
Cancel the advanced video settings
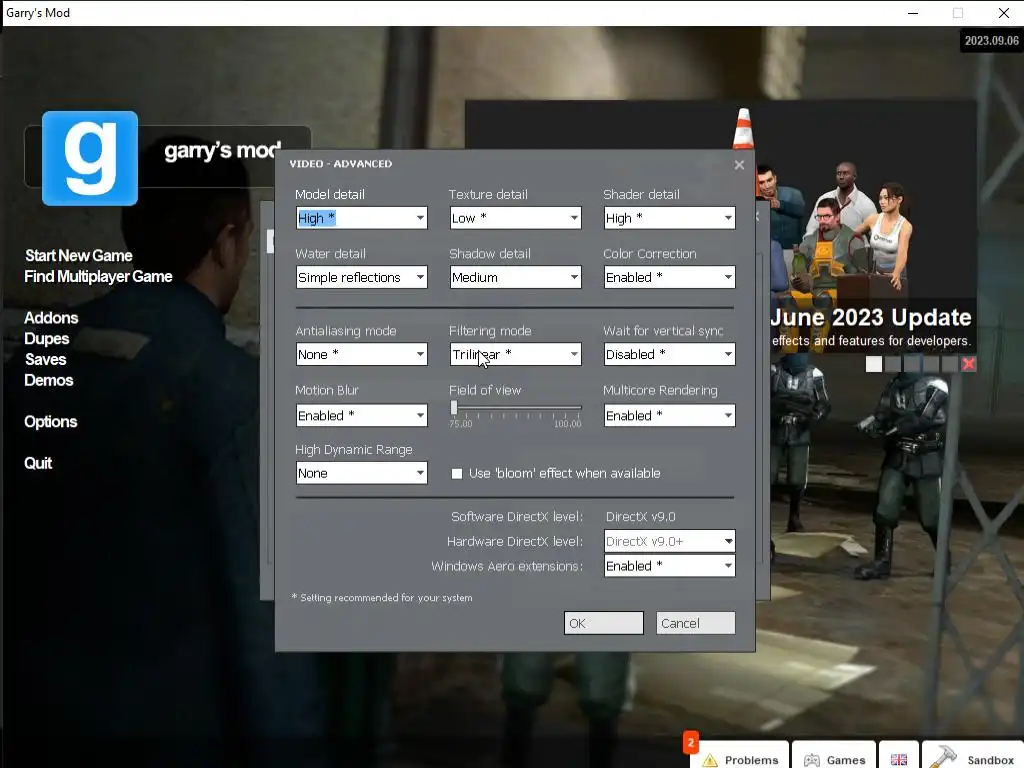696,623
